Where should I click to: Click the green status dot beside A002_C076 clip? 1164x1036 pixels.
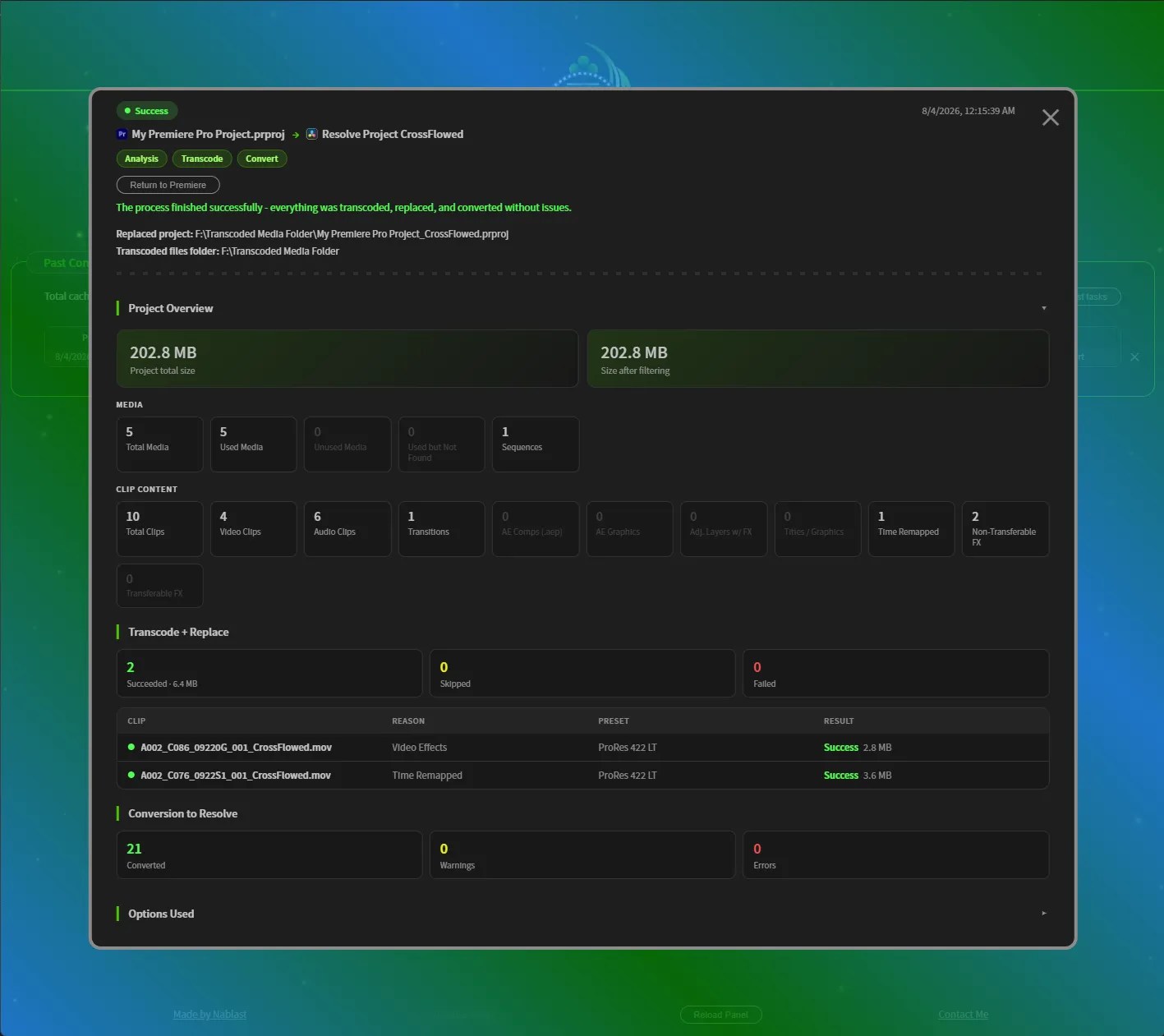(131, 775)
